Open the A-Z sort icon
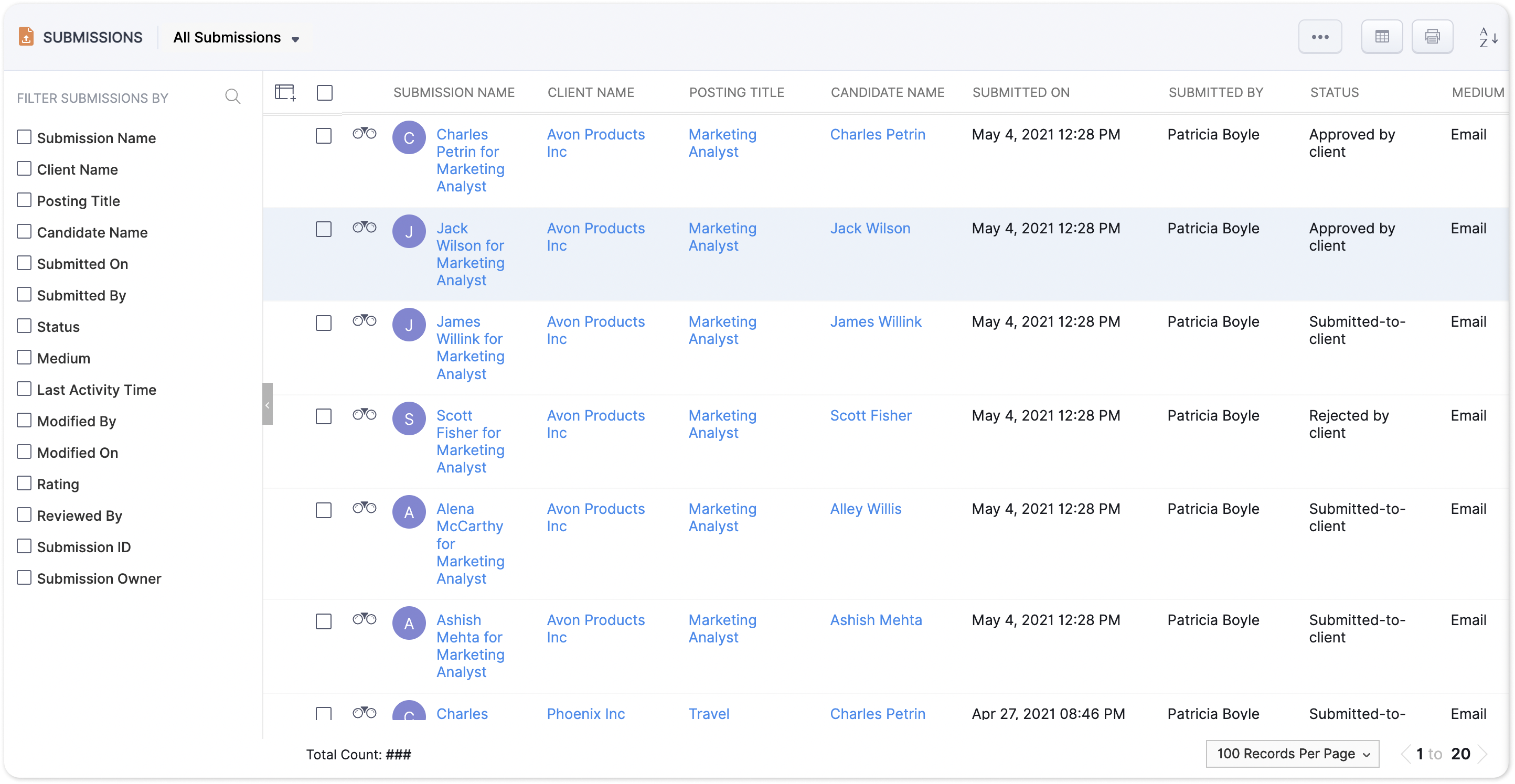 1488,37
